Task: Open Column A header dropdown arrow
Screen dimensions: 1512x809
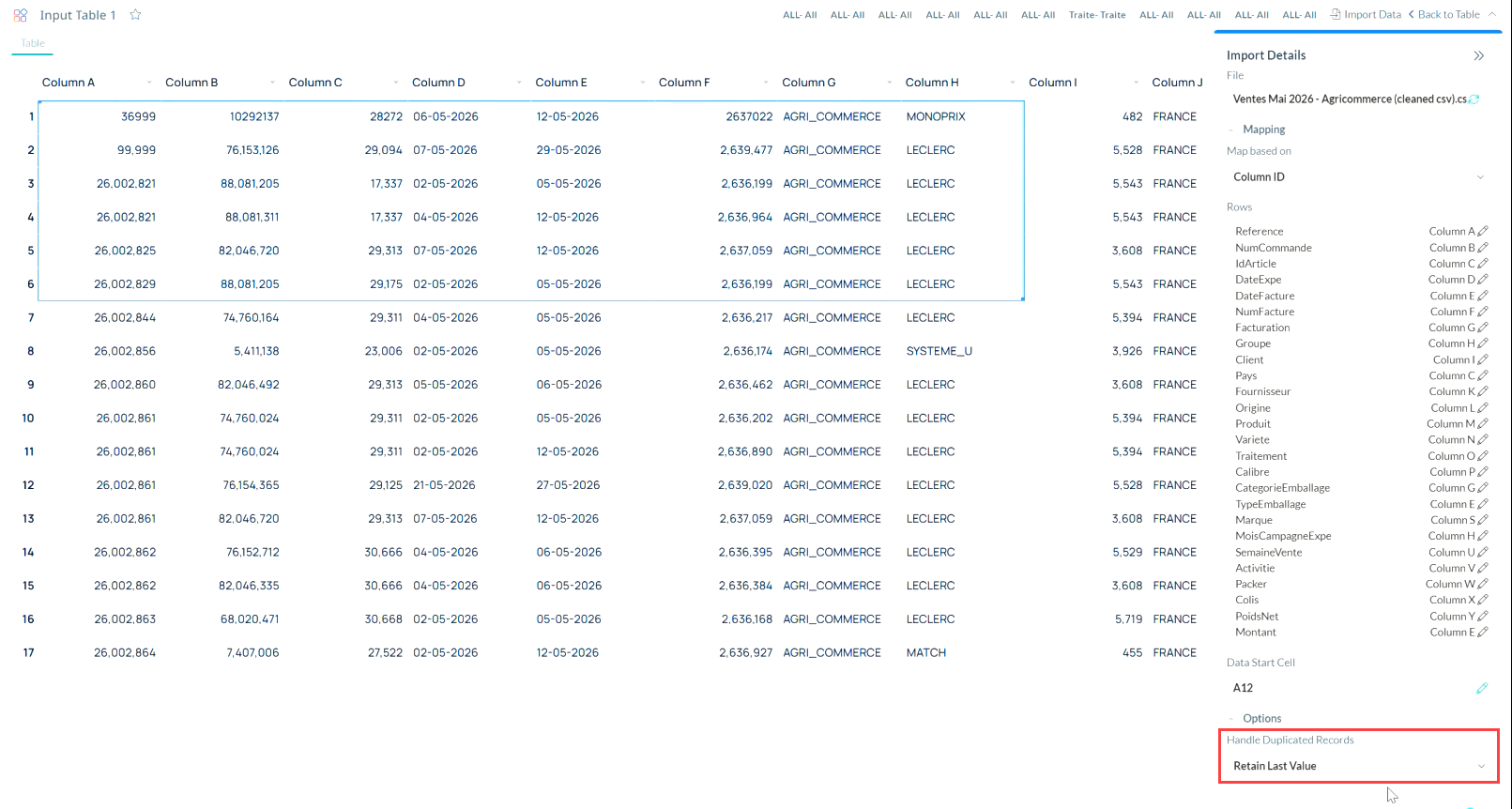Action: (149, 83)
